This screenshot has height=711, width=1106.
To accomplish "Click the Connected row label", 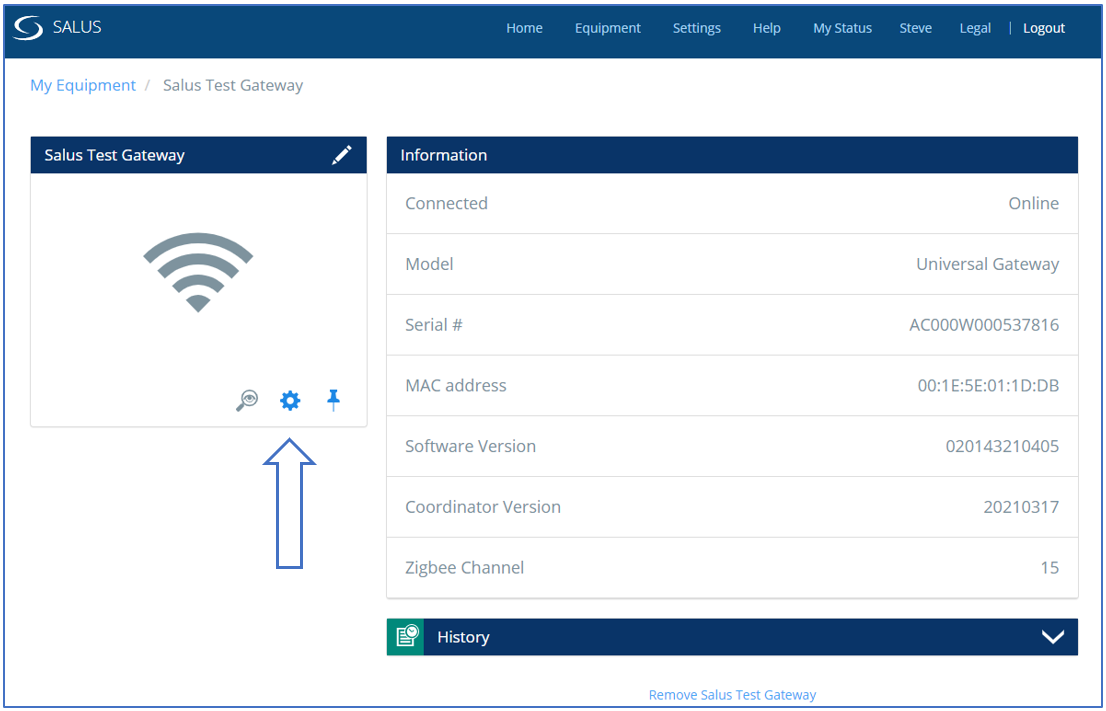I will click(x=446, y=203).
